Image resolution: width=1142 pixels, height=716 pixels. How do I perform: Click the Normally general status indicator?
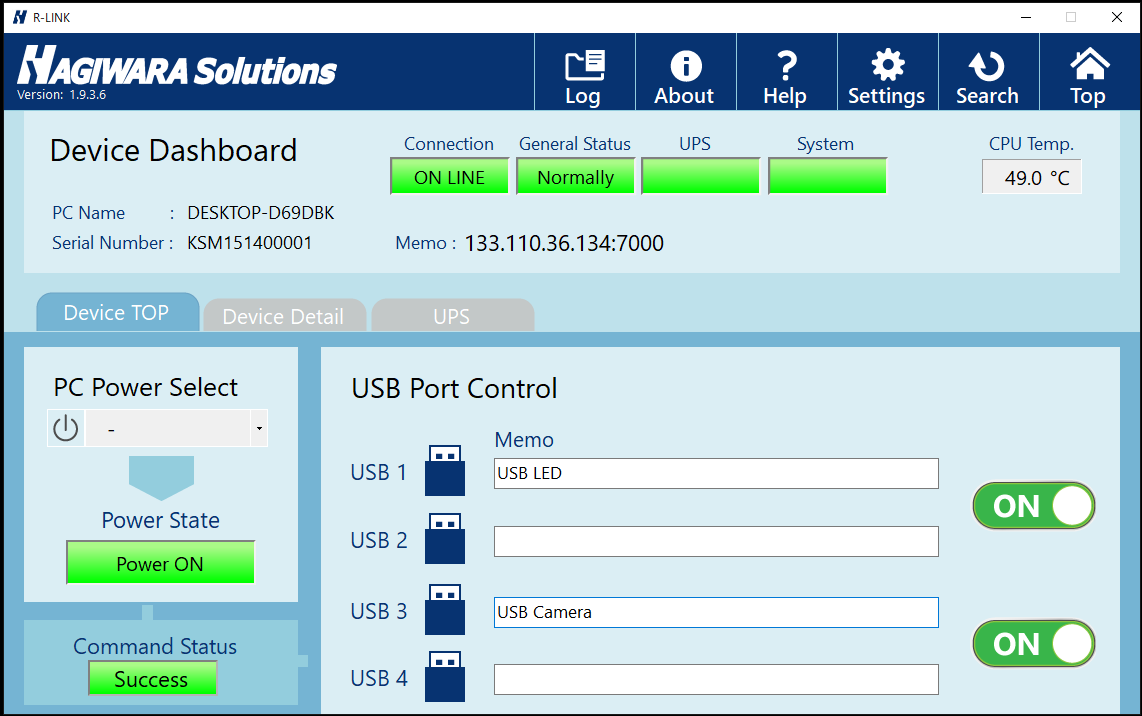pos(575,177)
